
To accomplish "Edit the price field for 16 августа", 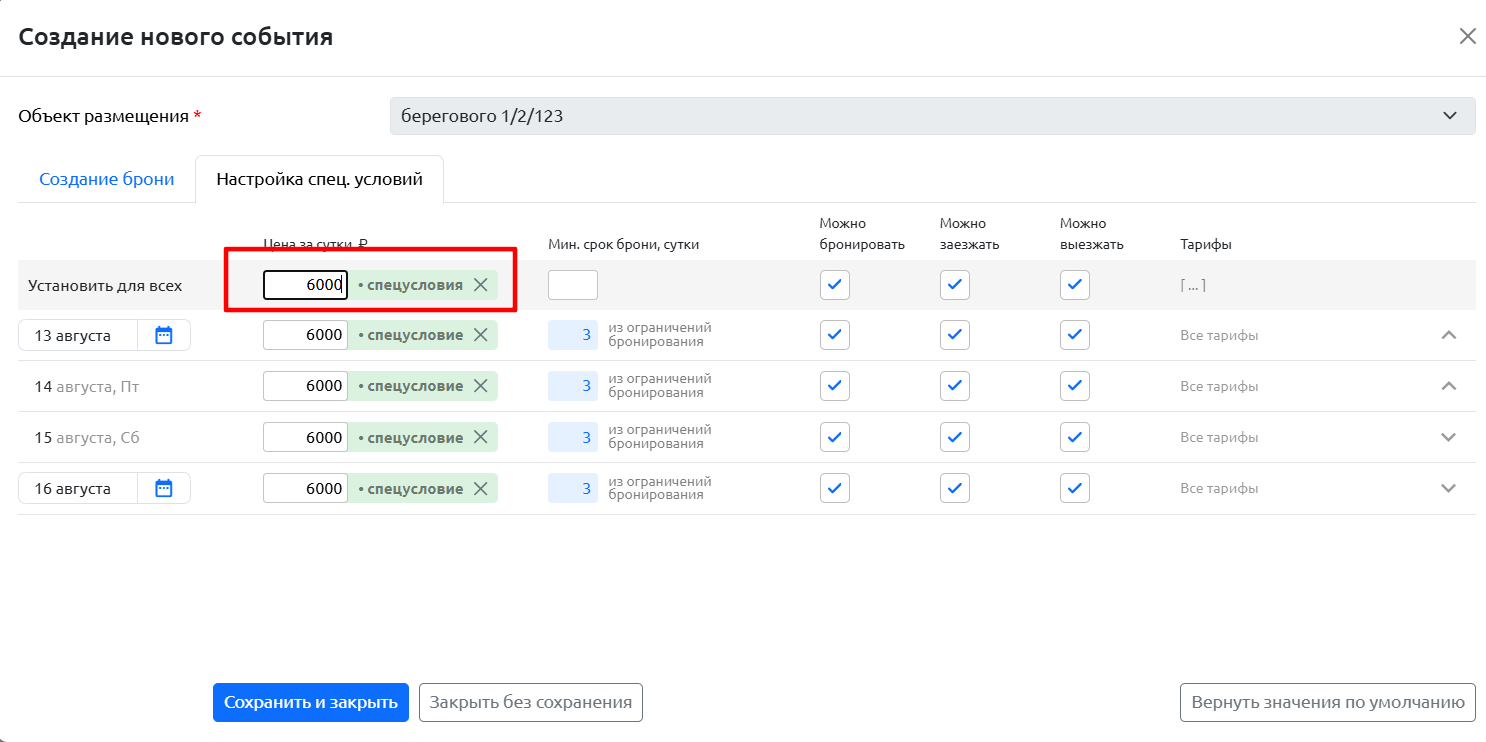I will coord(305,488).
